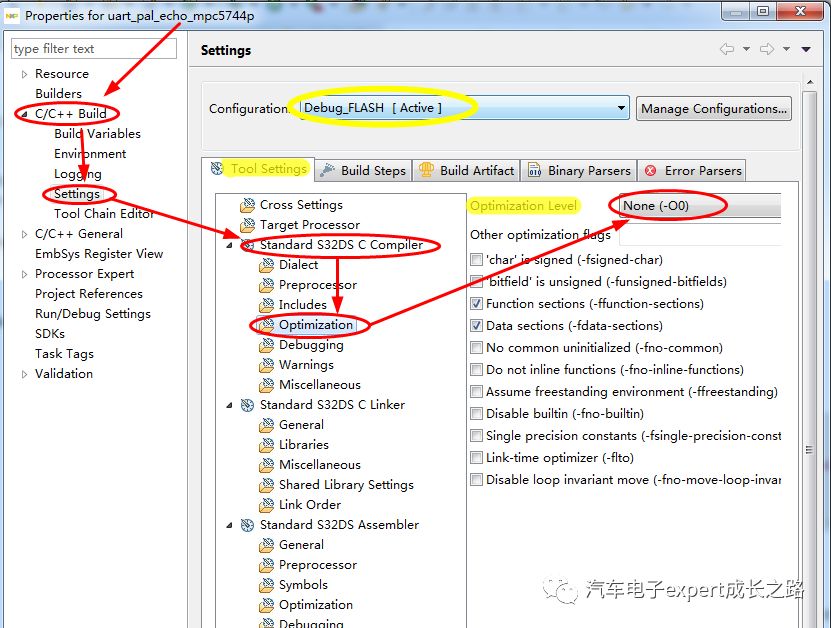Switch to the Error Parsers tab
Screen dimensions: 831x628
(x=692, y=170)
